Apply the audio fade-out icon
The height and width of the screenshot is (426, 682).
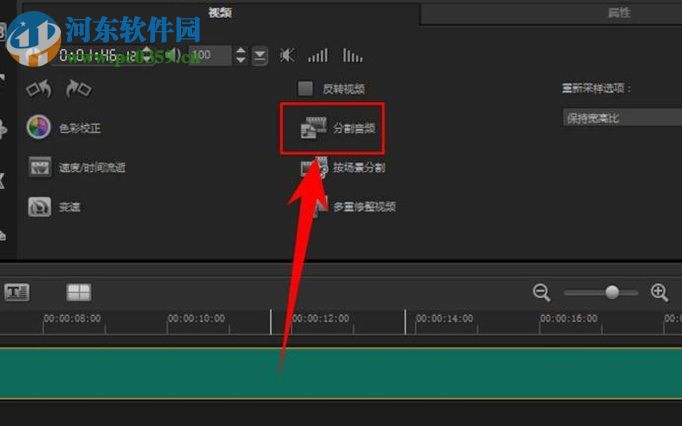pyautogui.click(x=352, y=56)
